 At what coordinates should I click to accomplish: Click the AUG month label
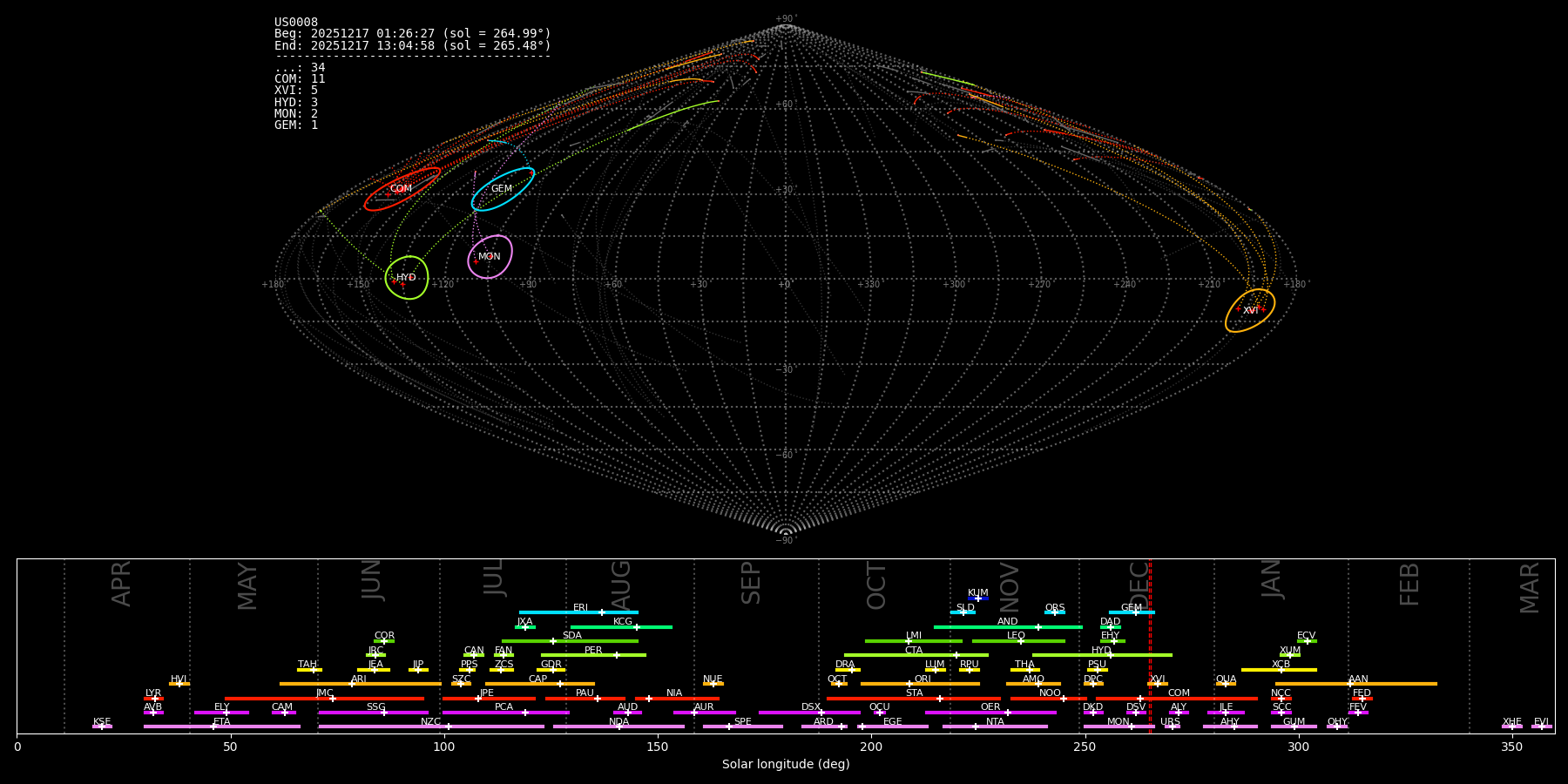(x=621, y=584)
